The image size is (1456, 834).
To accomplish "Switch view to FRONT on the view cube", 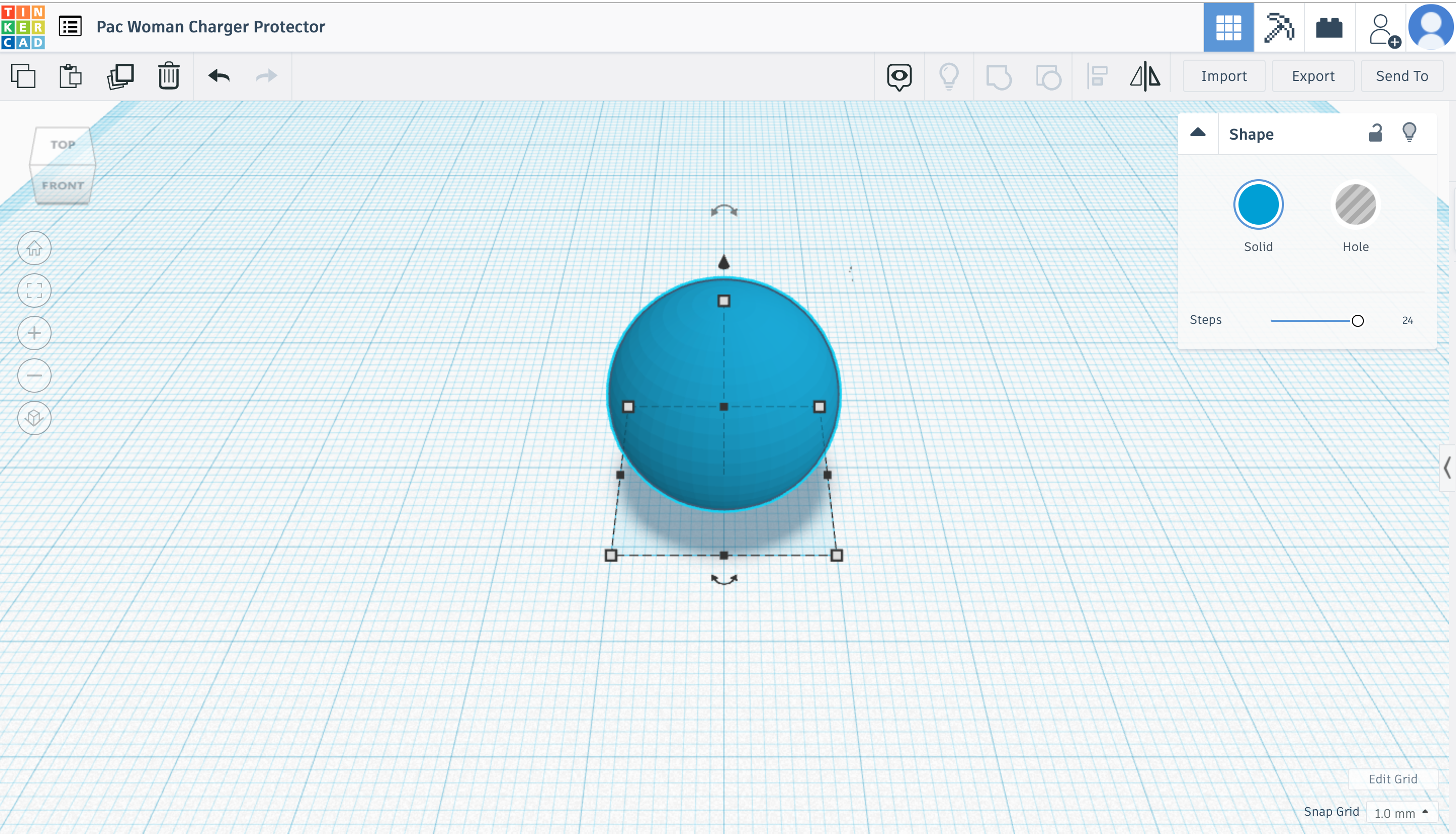I will (x=62, y=185).
